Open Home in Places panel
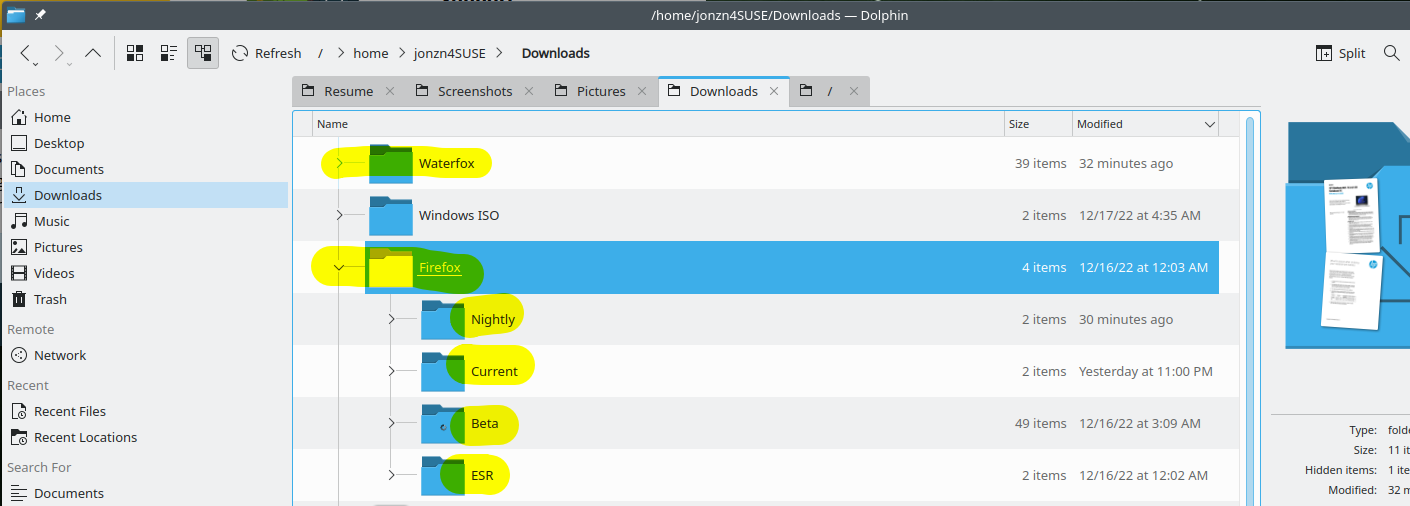The width and height of the screenshot is (1410, 506). 144,117
